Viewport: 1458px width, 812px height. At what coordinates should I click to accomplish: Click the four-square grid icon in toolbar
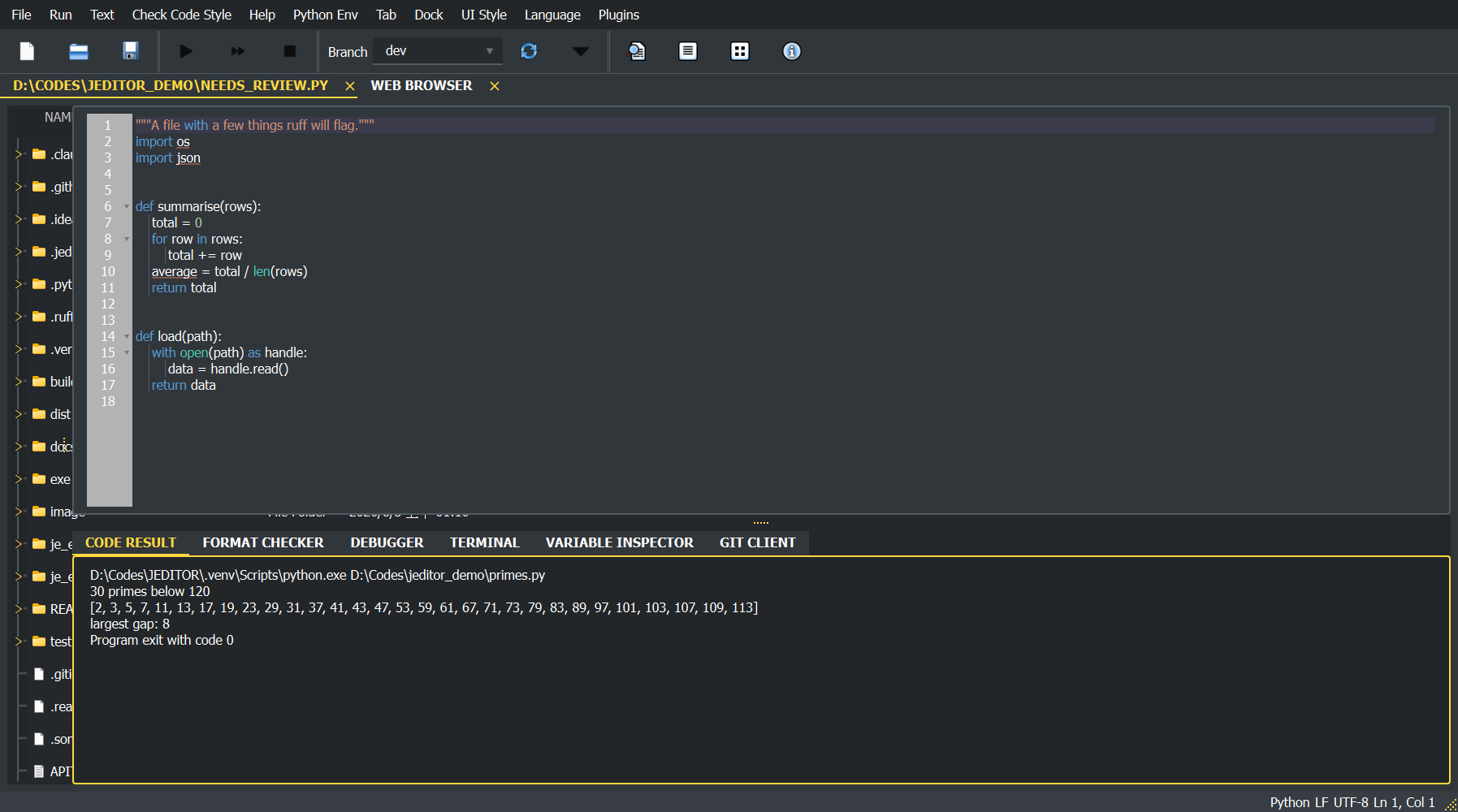pos(740,51)
